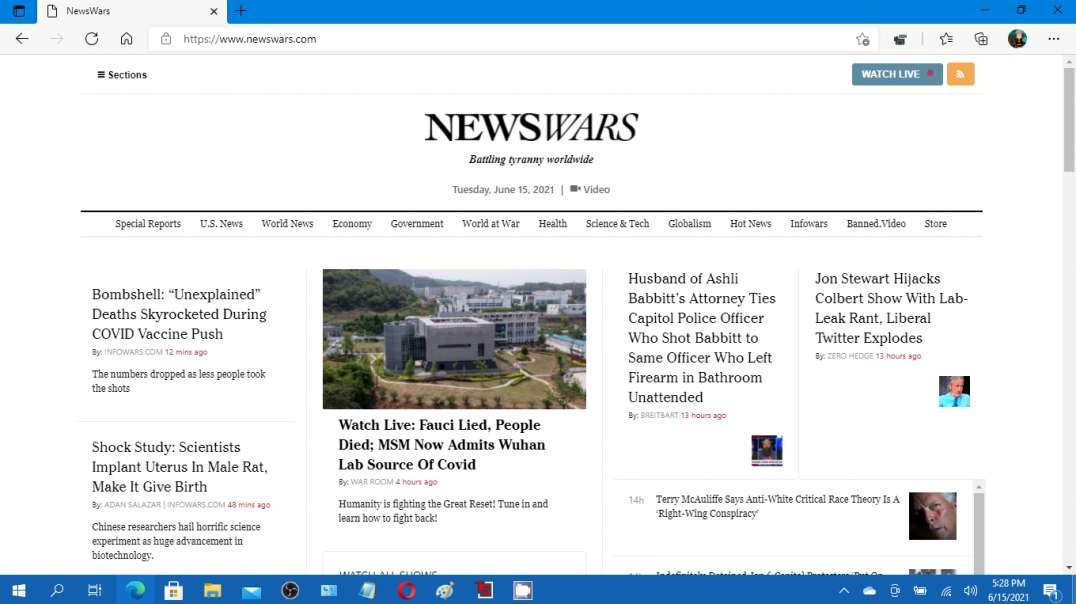Refresh the NewsWars page
The height and width of the screenshot is (604, 1076).
(x=91, y=39)
